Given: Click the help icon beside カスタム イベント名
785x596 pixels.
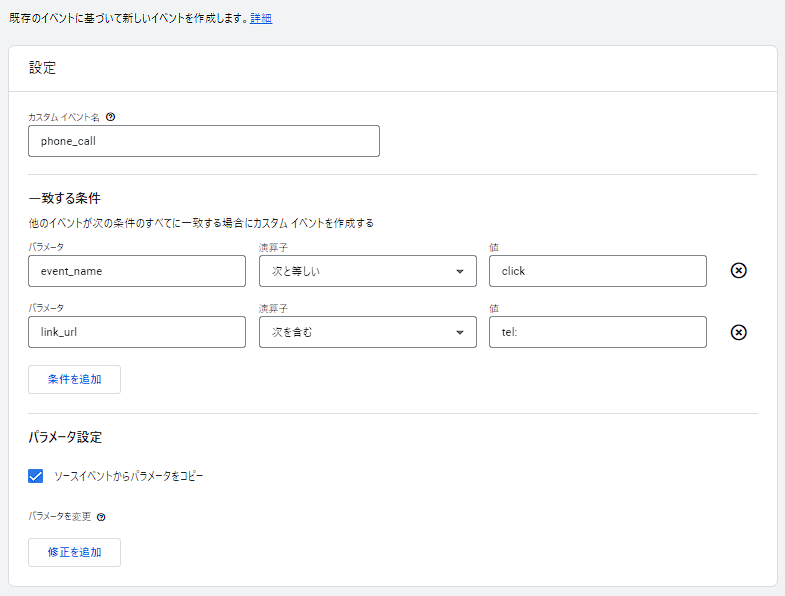Looking at the screenshot, I should (110, 117).
